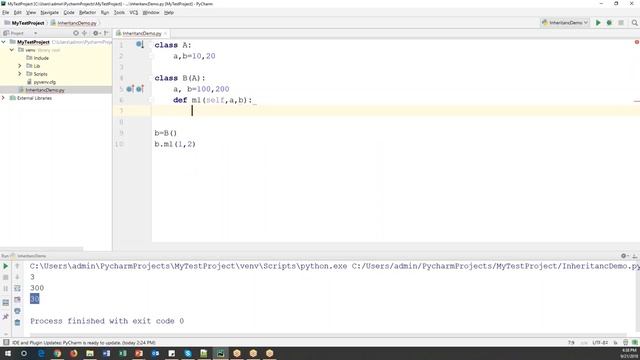Select InheritancDemo.py in the project tree
Screen dimensions: 640x360
coord(42,90)
